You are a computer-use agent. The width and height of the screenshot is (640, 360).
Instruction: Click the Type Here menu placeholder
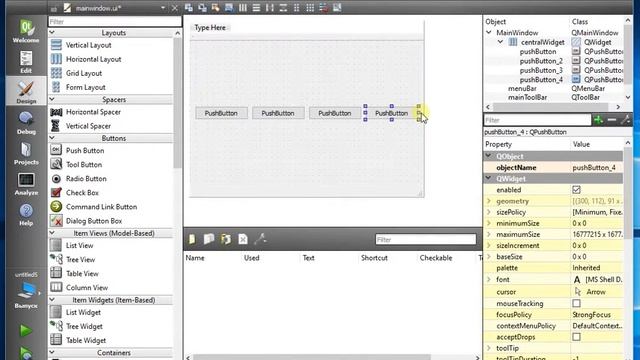click(210, 27)
